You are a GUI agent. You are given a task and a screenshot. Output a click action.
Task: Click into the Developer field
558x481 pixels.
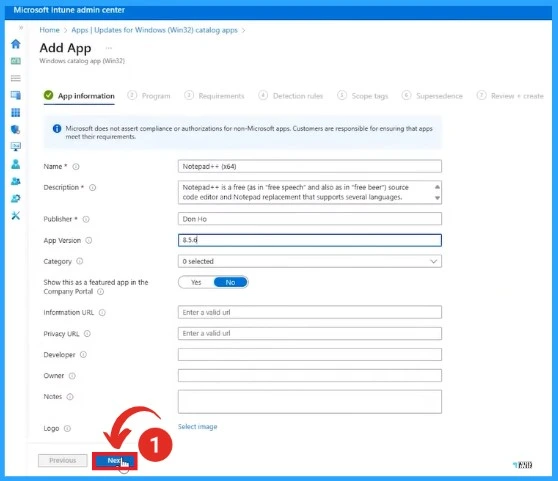tap(310, 354)
